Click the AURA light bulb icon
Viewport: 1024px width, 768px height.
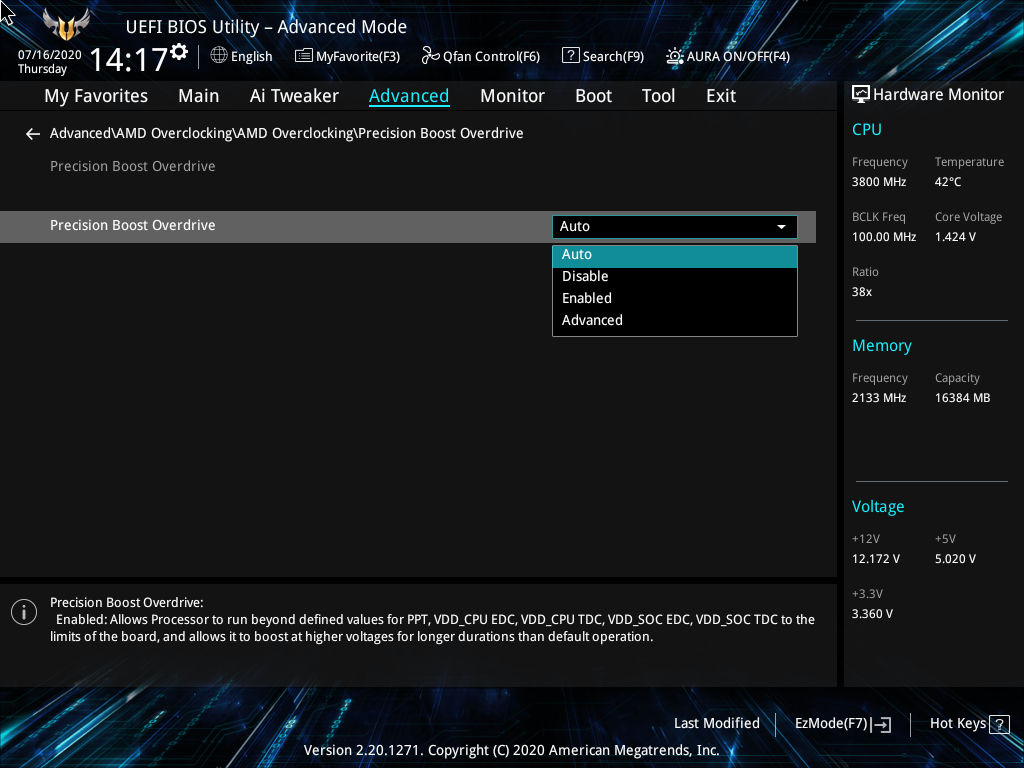point(675,56)
